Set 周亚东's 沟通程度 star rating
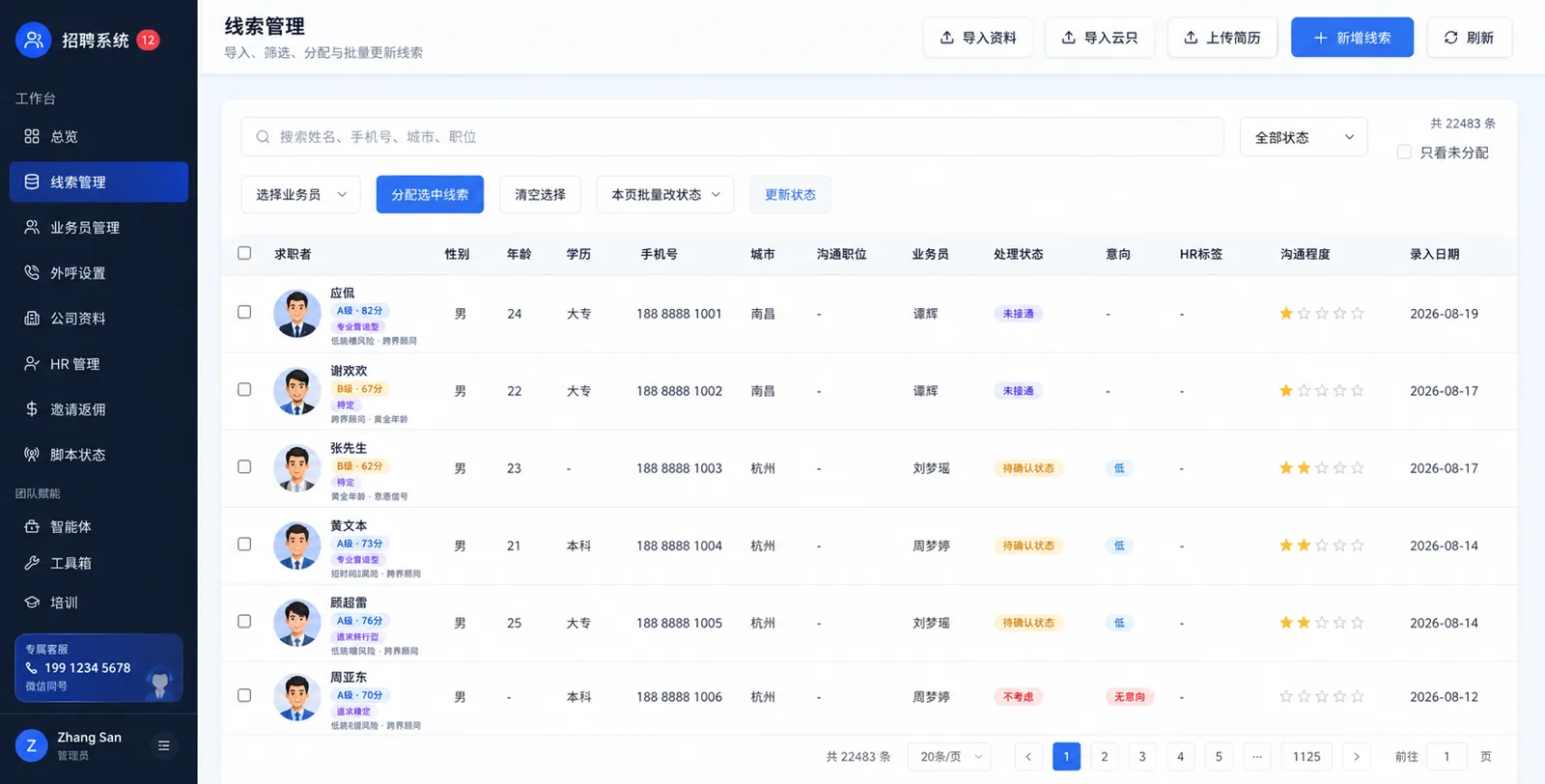The height and width of the screenshot is (784, 1545). click(x=1321, y=696)
